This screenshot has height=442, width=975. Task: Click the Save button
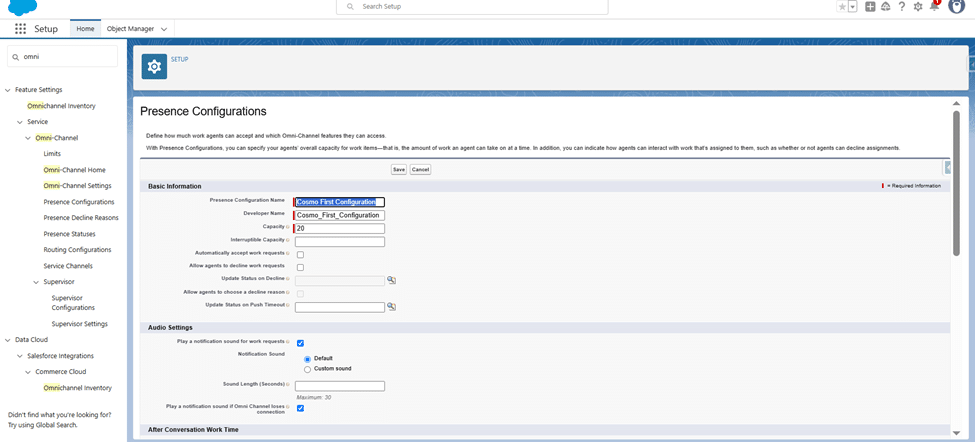tap(399, 170)
